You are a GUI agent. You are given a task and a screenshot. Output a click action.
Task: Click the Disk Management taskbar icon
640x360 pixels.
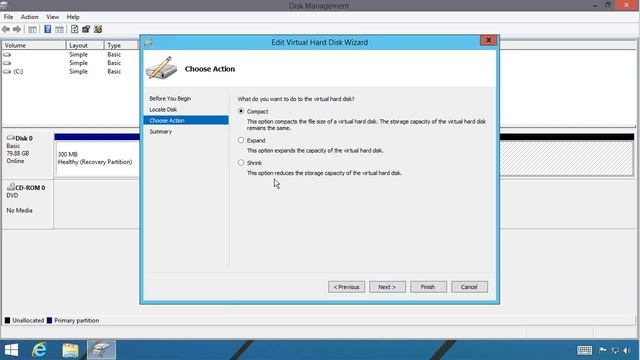point(101,350)
